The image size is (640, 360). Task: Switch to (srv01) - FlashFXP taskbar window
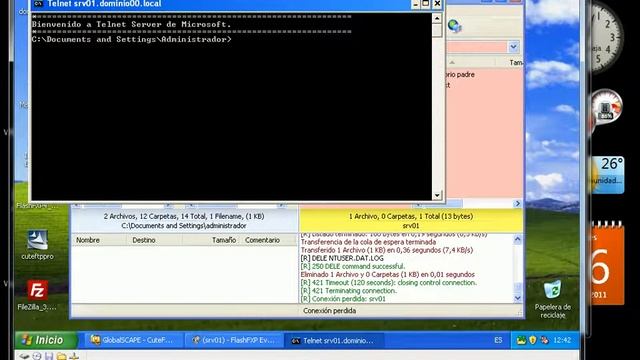234,340
